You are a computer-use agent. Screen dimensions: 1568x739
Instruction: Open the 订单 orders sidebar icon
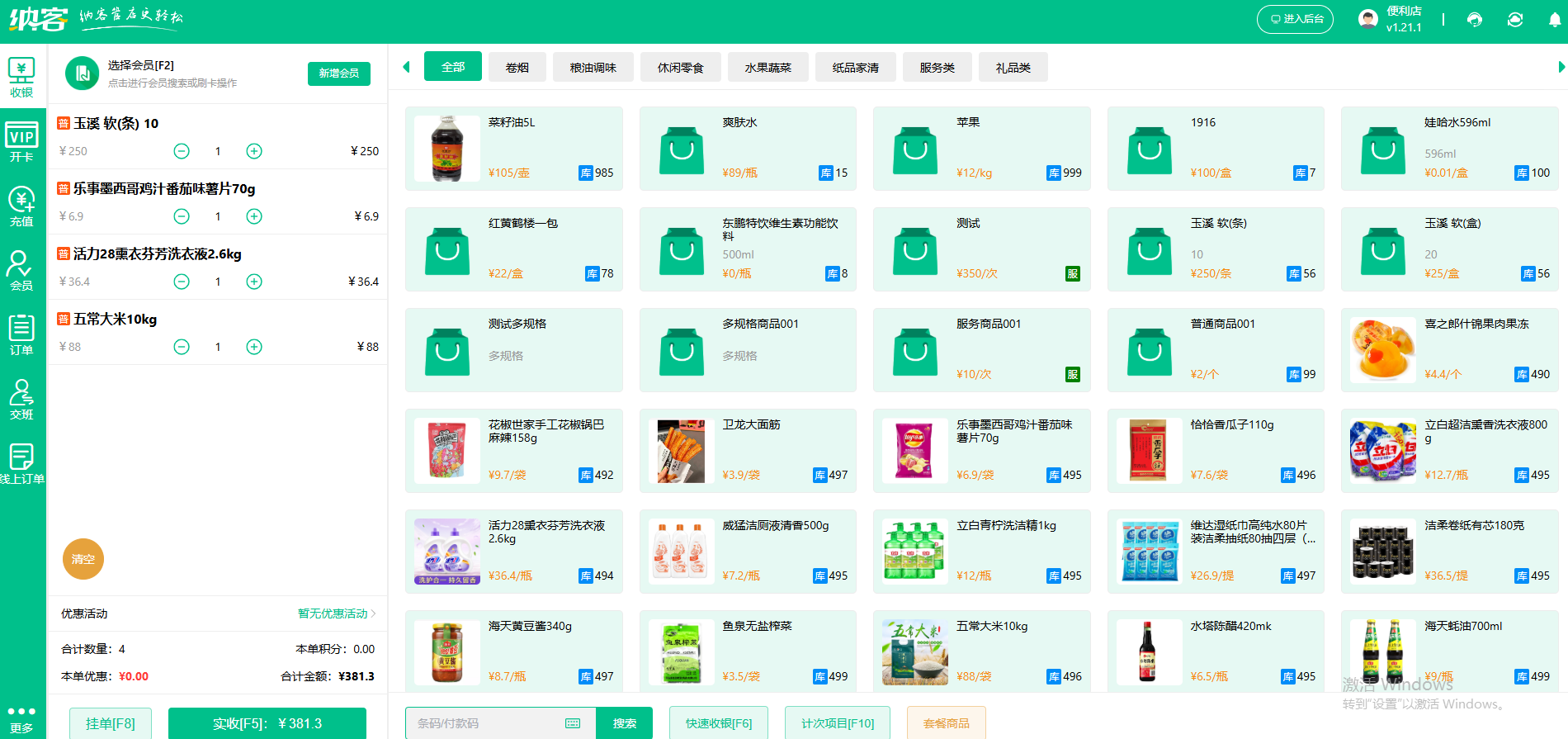(21, 335)
